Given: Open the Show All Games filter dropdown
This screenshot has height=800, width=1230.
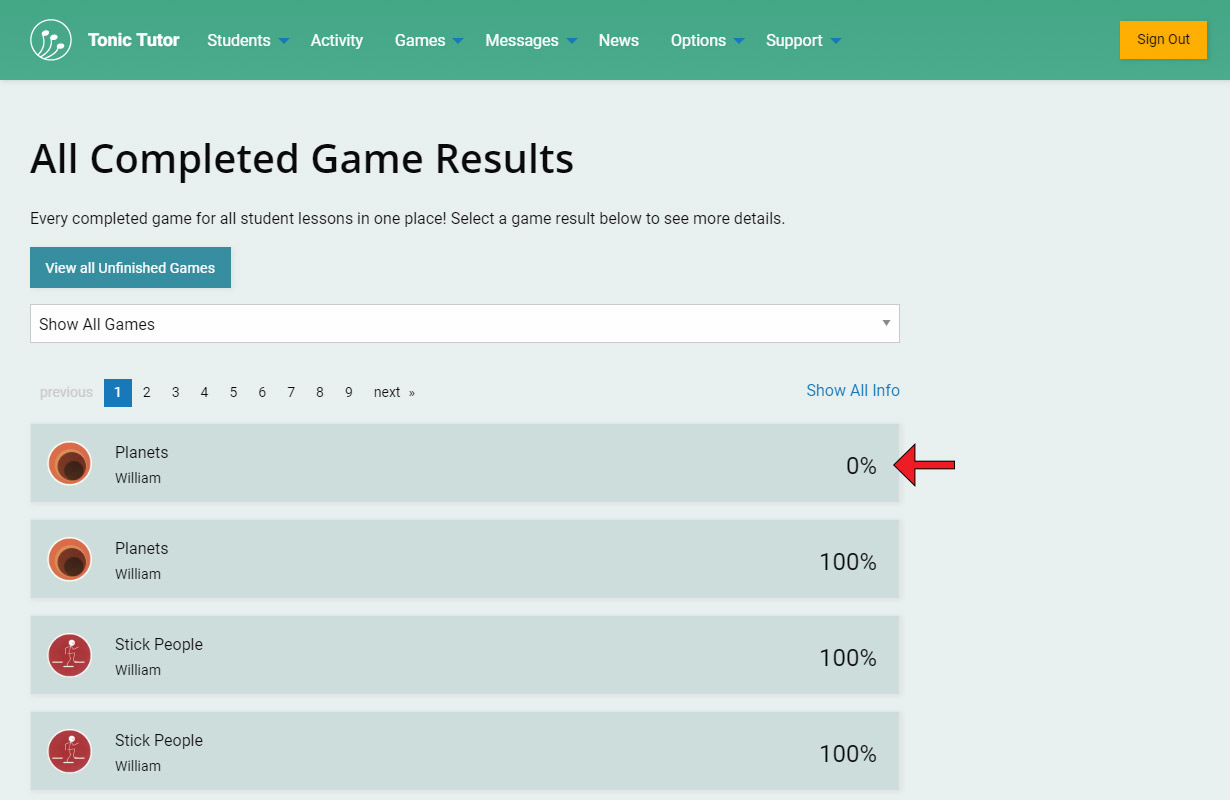Looking at the screenshot, I should 464,324.
